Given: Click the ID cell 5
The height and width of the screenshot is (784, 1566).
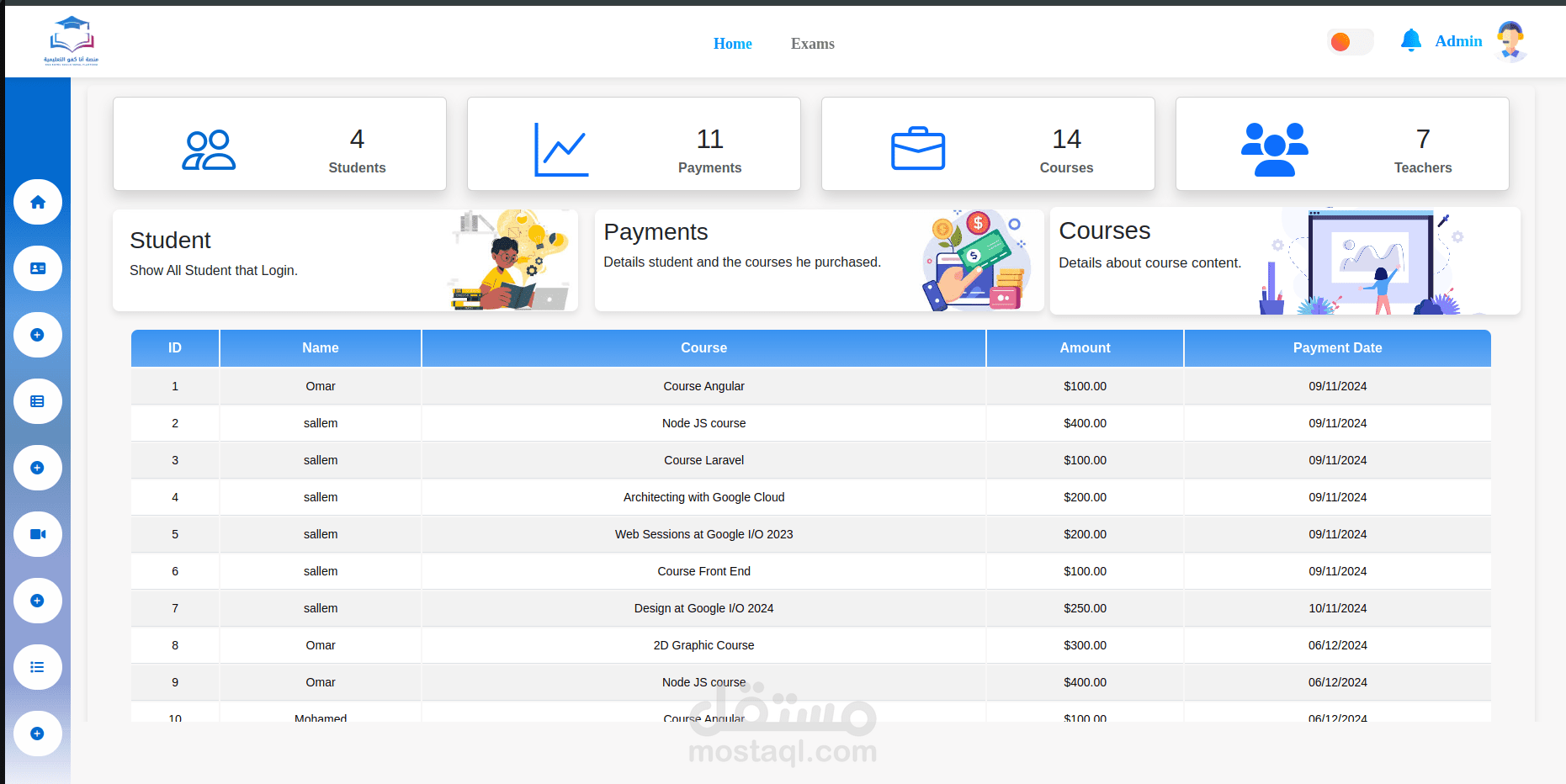Looking at the screenshot, I should (x=175, y=534).
